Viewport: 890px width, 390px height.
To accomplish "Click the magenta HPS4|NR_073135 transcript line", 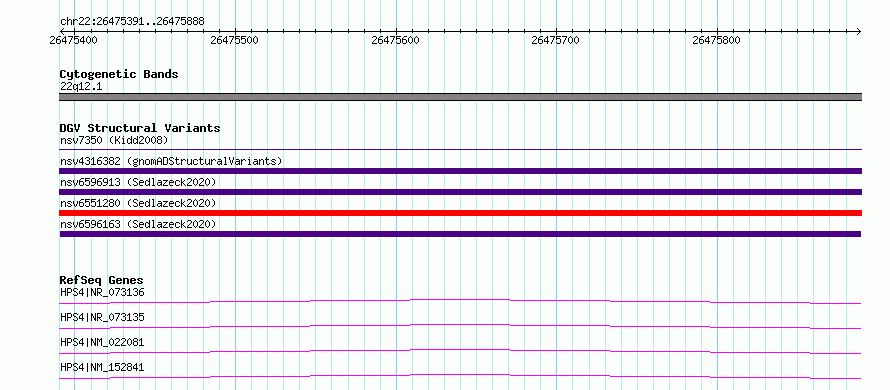I will coord(460,326).
